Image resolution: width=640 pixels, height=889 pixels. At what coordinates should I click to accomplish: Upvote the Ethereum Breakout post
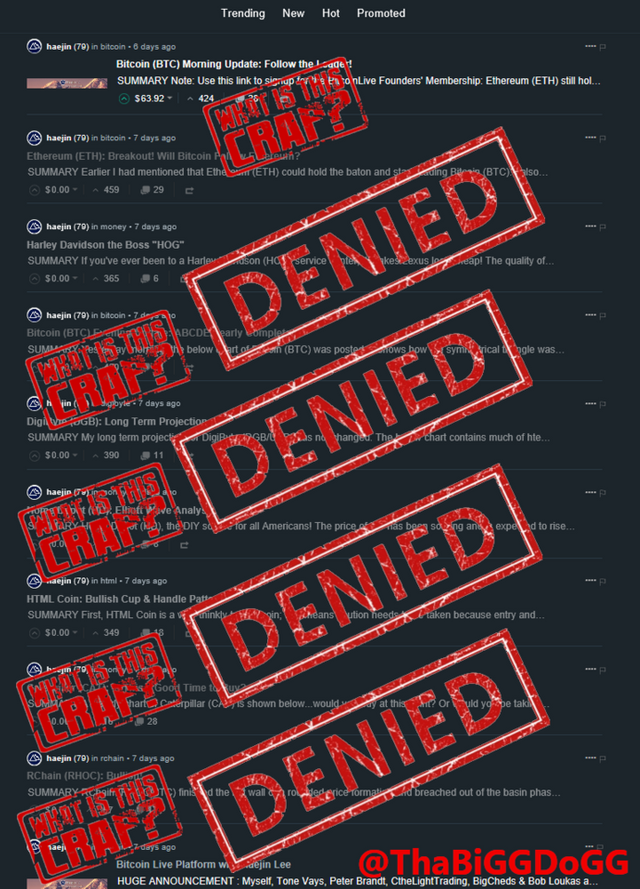(x=35, y=190)
